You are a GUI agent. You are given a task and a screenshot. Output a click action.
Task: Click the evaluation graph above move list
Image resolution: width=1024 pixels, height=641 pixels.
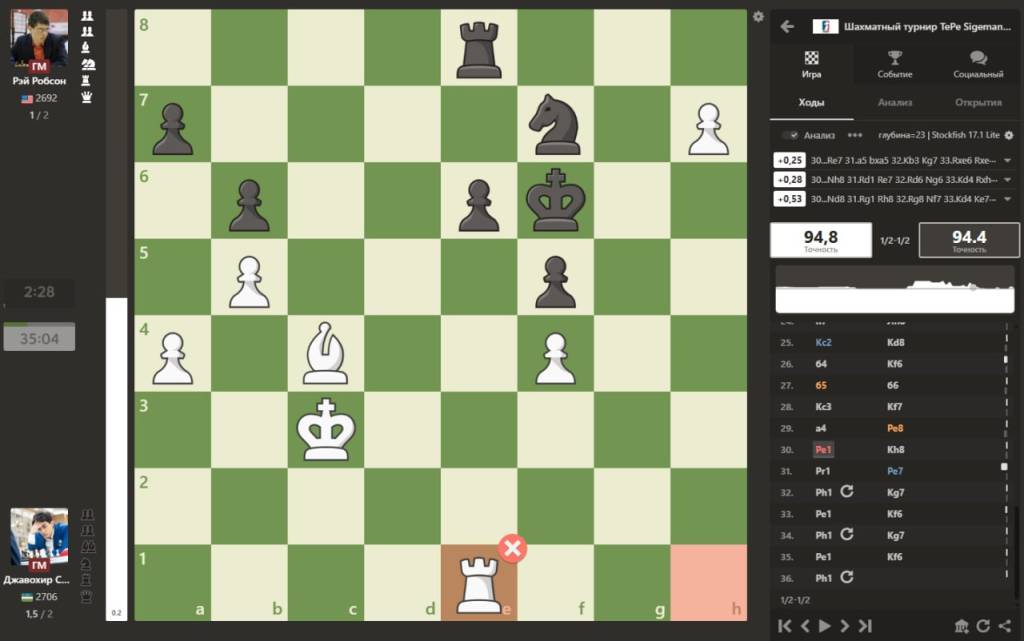click(x=894, y=291)
